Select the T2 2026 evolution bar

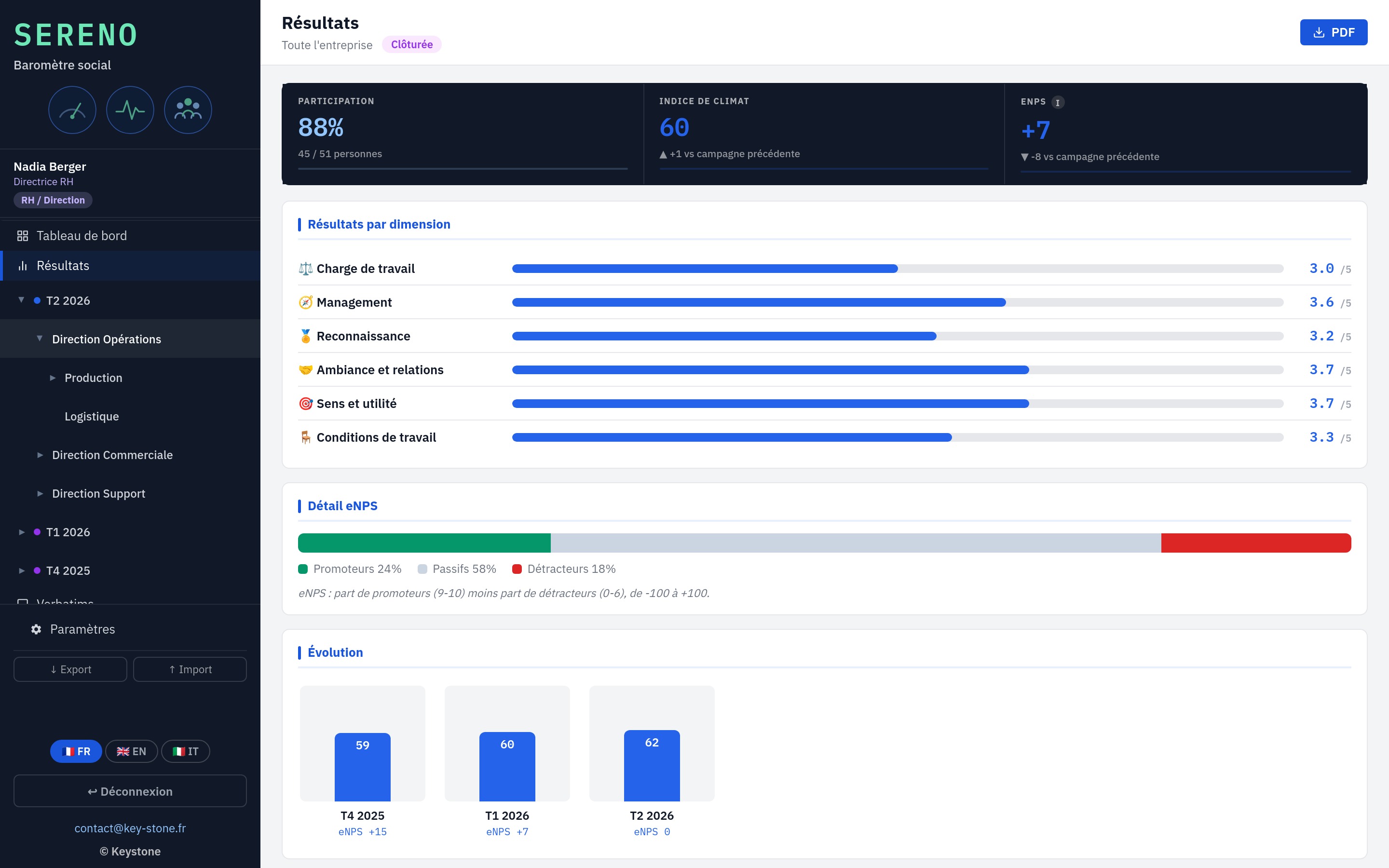coord(652,766)
